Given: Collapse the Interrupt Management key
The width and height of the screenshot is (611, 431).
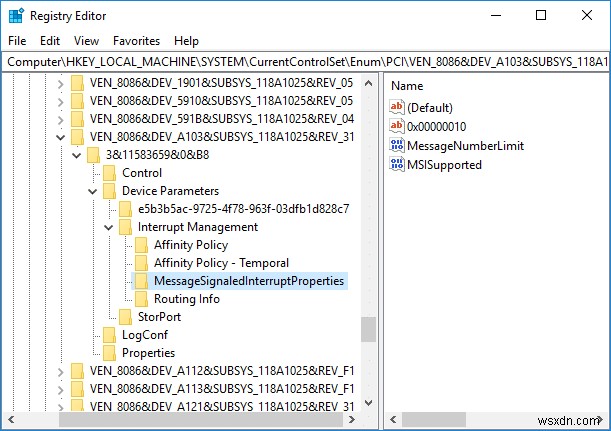Looking at the screenshot, I should click(109, 227).
